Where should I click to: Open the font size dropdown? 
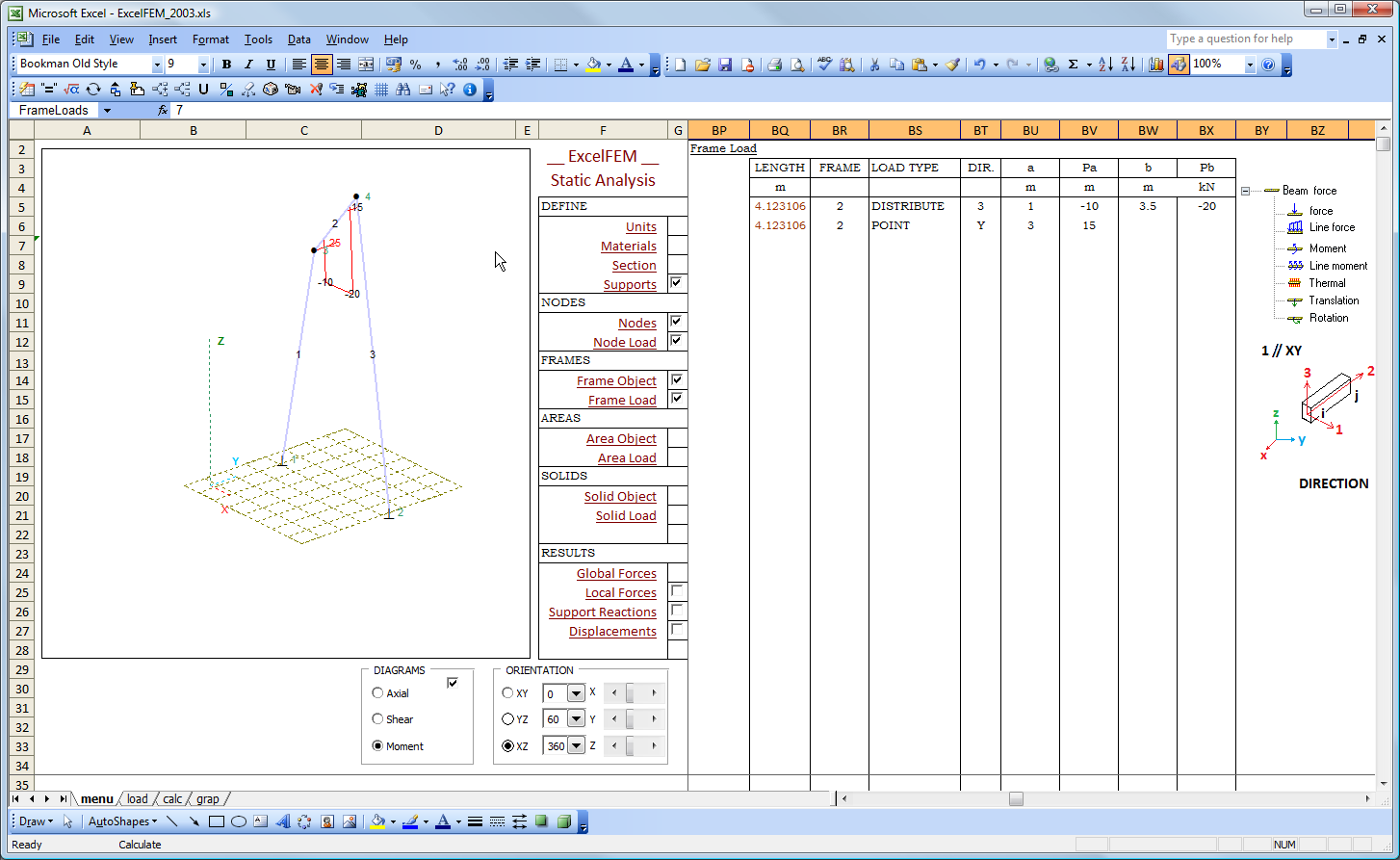point(203,65)
